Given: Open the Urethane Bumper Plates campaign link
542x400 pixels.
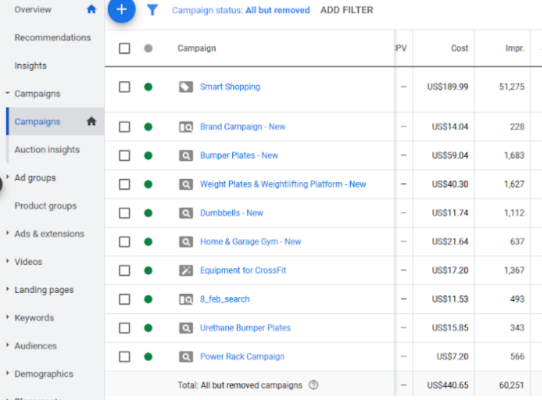Looking at the screenshot, I should [245, 328].
